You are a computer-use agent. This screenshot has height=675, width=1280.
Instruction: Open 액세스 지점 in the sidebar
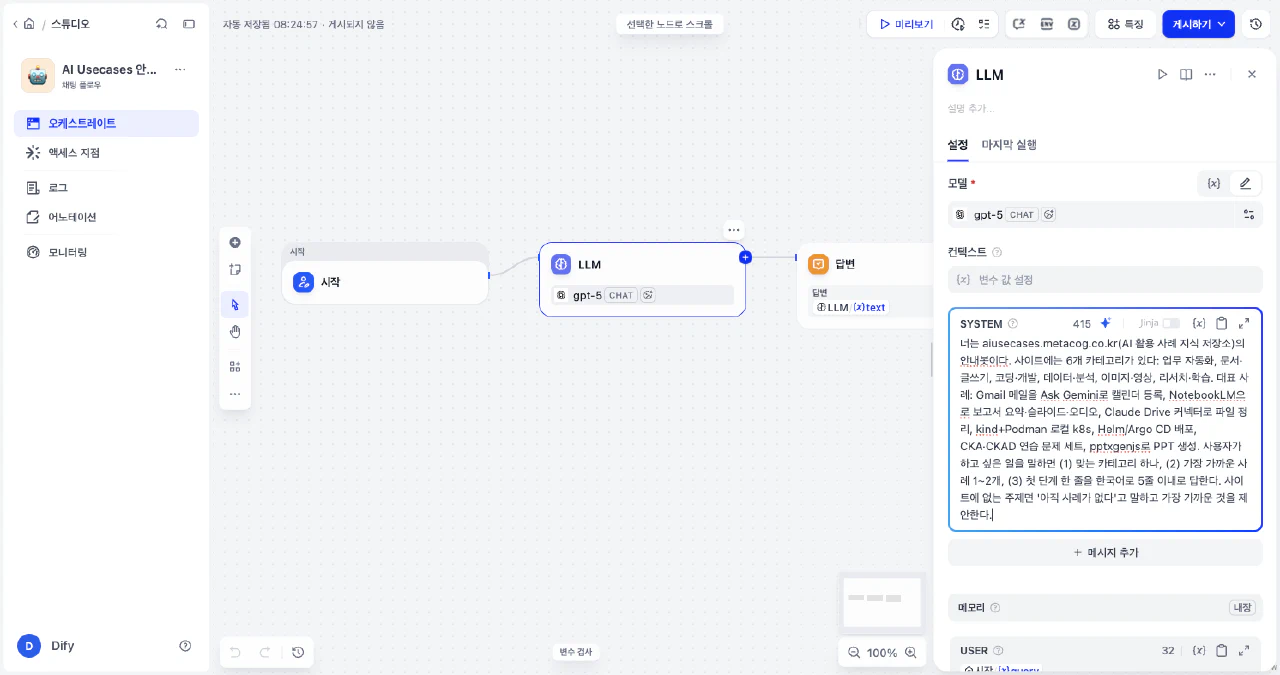click(106, 153)
